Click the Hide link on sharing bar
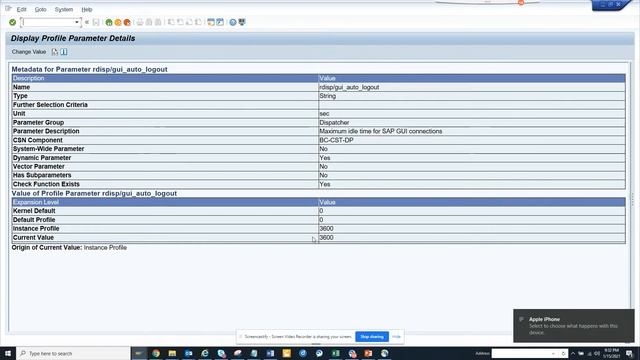640x360 pixels. coord(396,337)
